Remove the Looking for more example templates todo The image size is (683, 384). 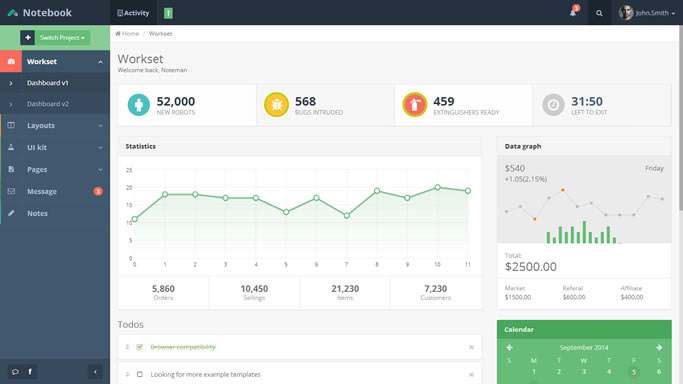tap(471, 374)
